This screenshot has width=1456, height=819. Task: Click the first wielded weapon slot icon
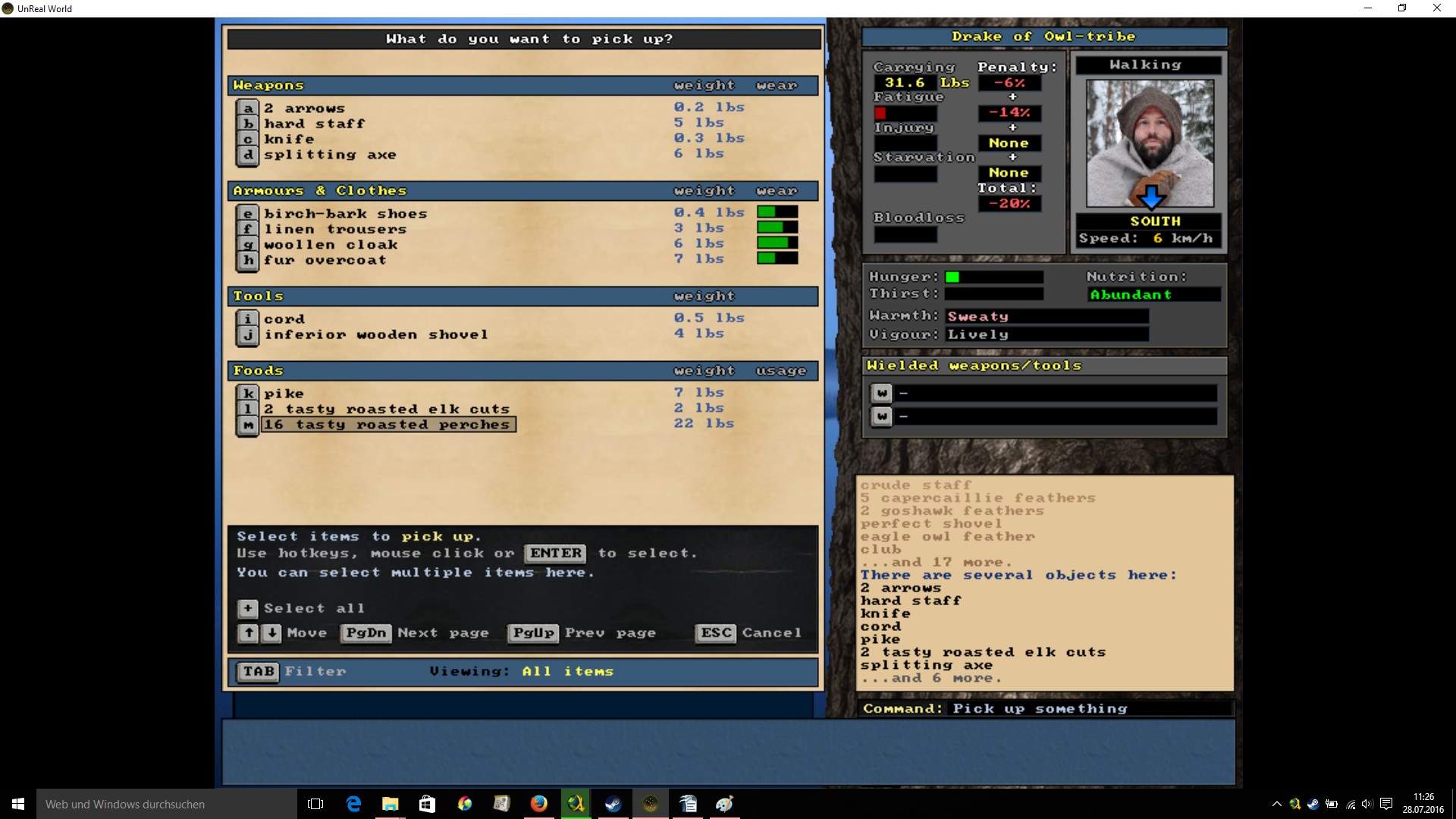click(881, 393)
